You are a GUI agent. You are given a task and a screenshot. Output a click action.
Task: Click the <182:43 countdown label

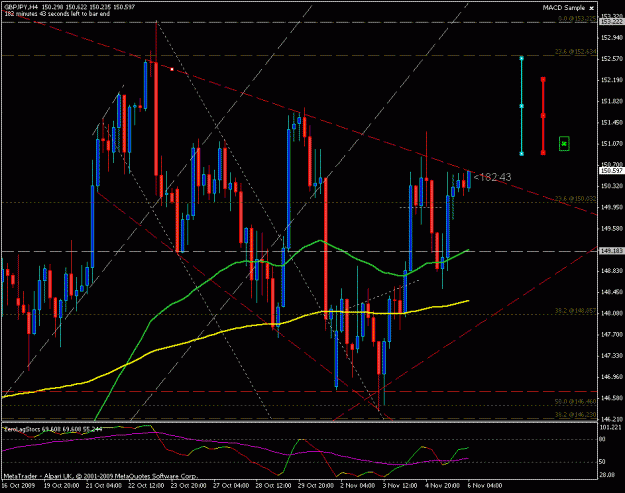pos(492,177)
